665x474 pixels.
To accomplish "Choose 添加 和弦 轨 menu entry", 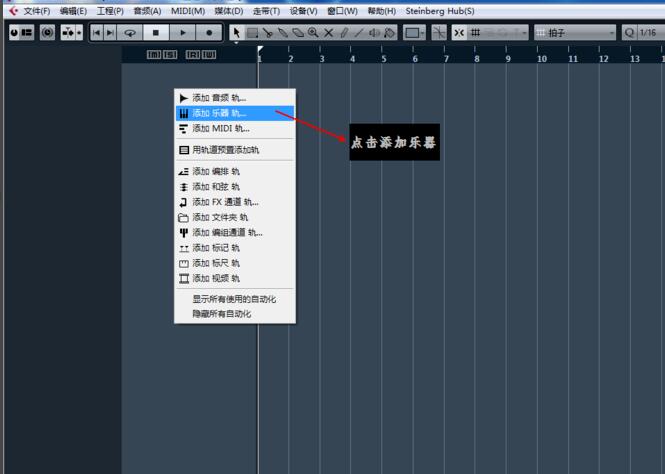I will 235,187.
